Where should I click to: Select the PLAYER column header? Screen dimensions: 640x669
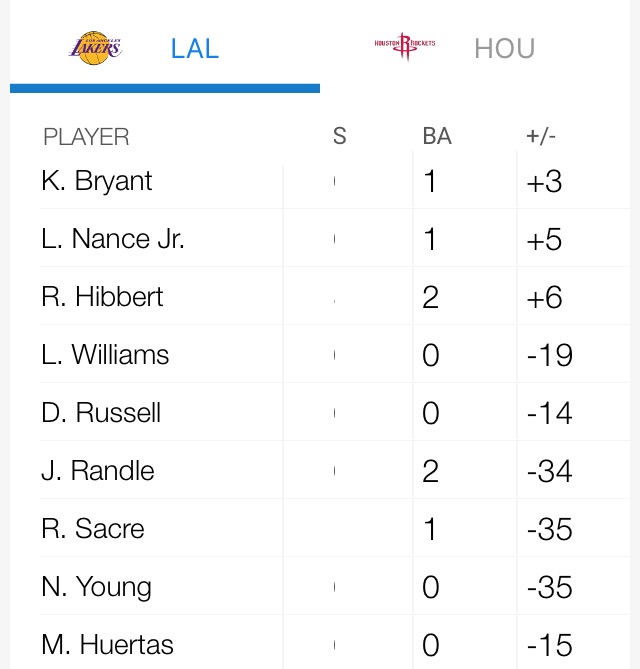(x=86, y=137)
